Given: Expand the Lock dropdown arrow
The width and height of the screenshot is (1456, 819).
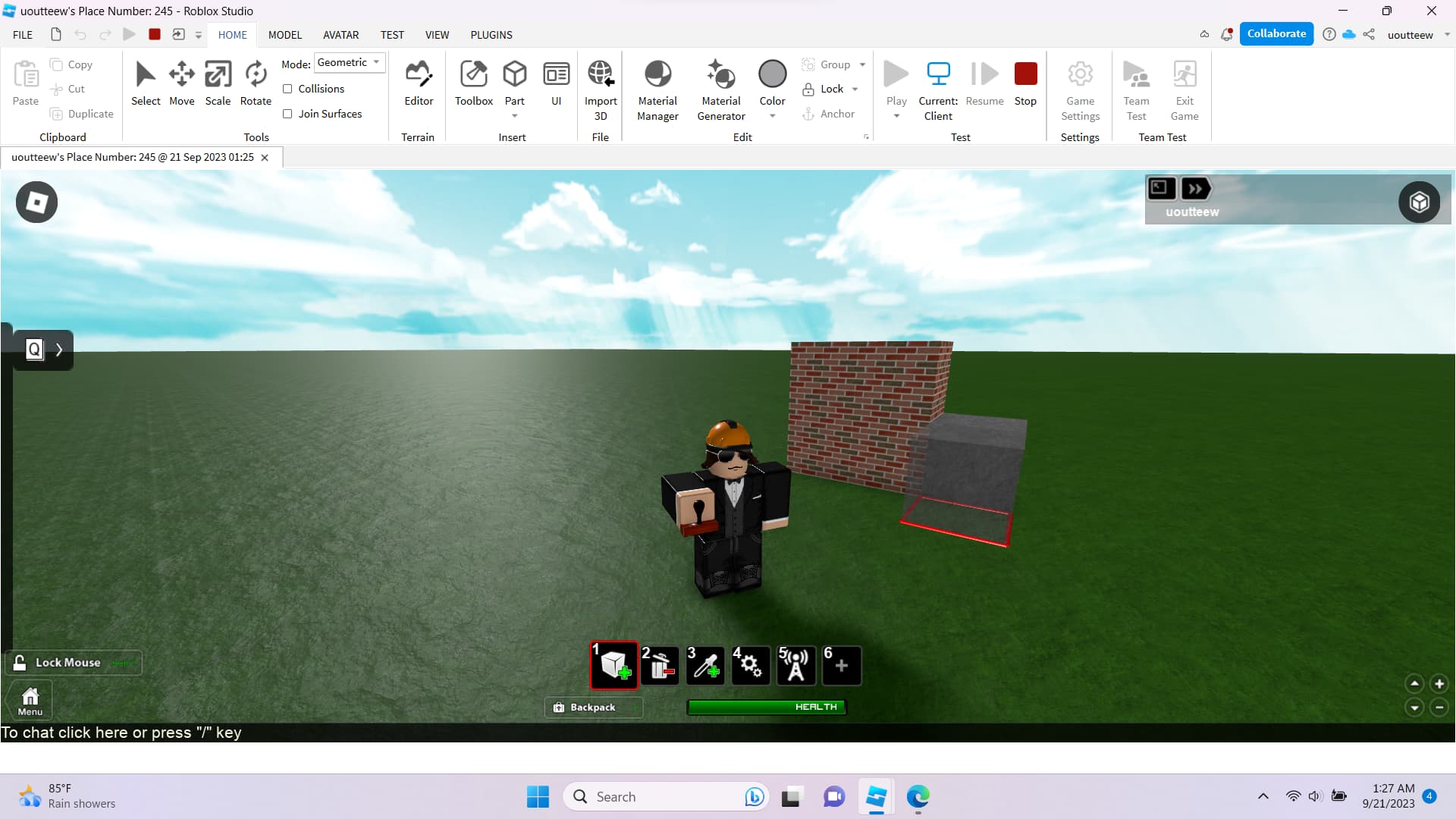Looking at the screenshot, I should (x=855, y=89).
